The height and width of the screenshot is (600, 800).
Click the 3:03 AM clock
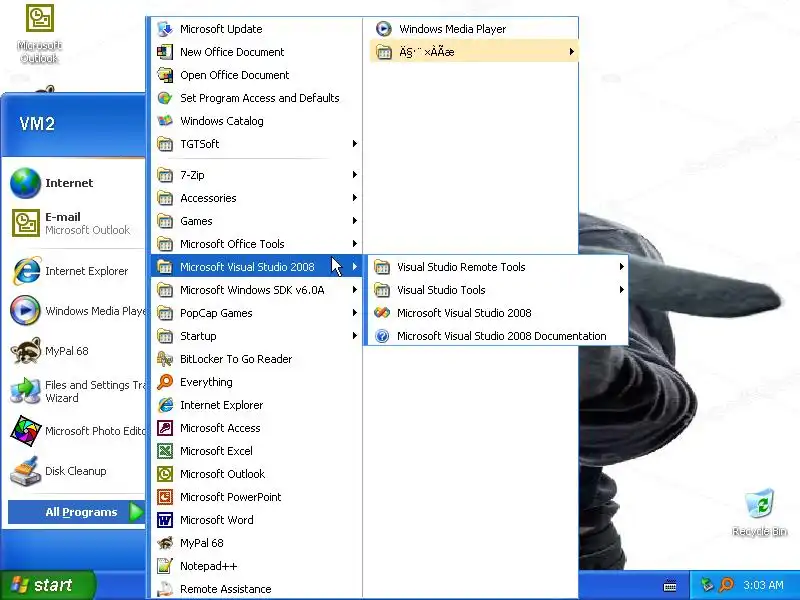coord(763,585)
